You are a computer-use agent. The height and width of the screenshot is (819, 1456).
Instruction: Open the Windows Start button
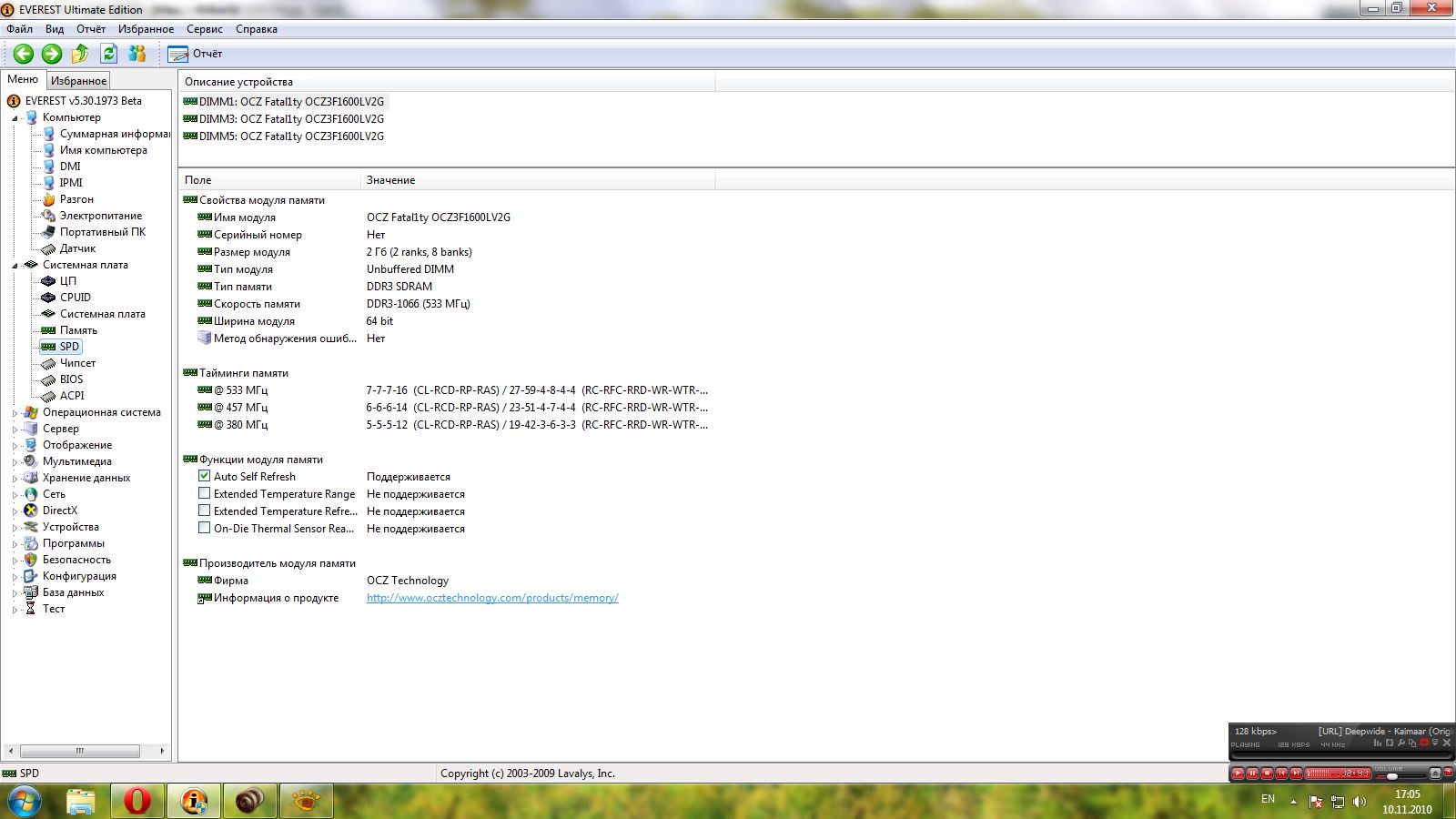point(25,802)
